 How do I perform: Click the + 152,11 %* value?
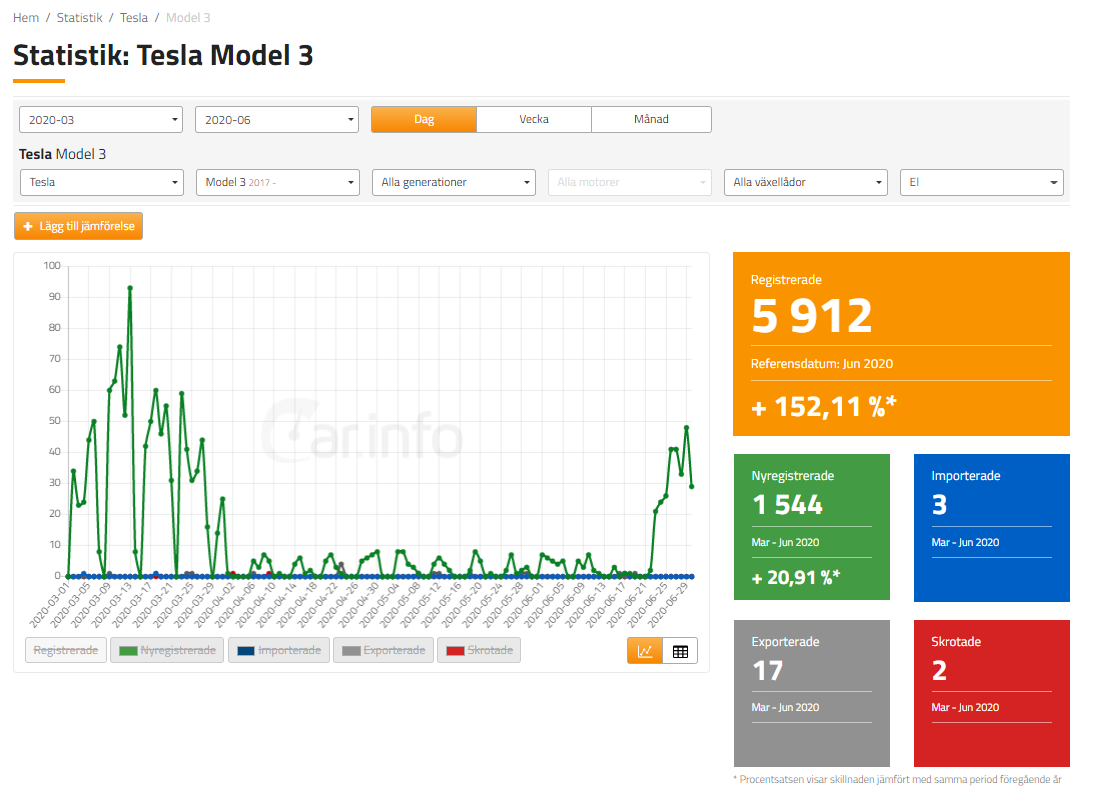pyautogui.click(x=824, y=406)
